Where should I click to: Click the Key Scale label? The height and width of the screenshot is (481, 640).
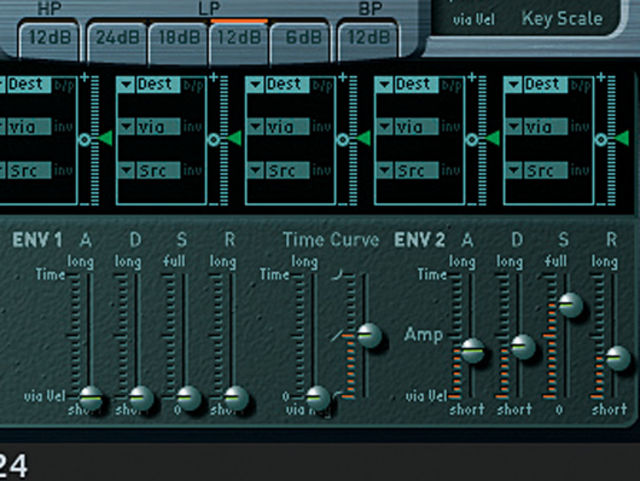(x=562, y=19)
